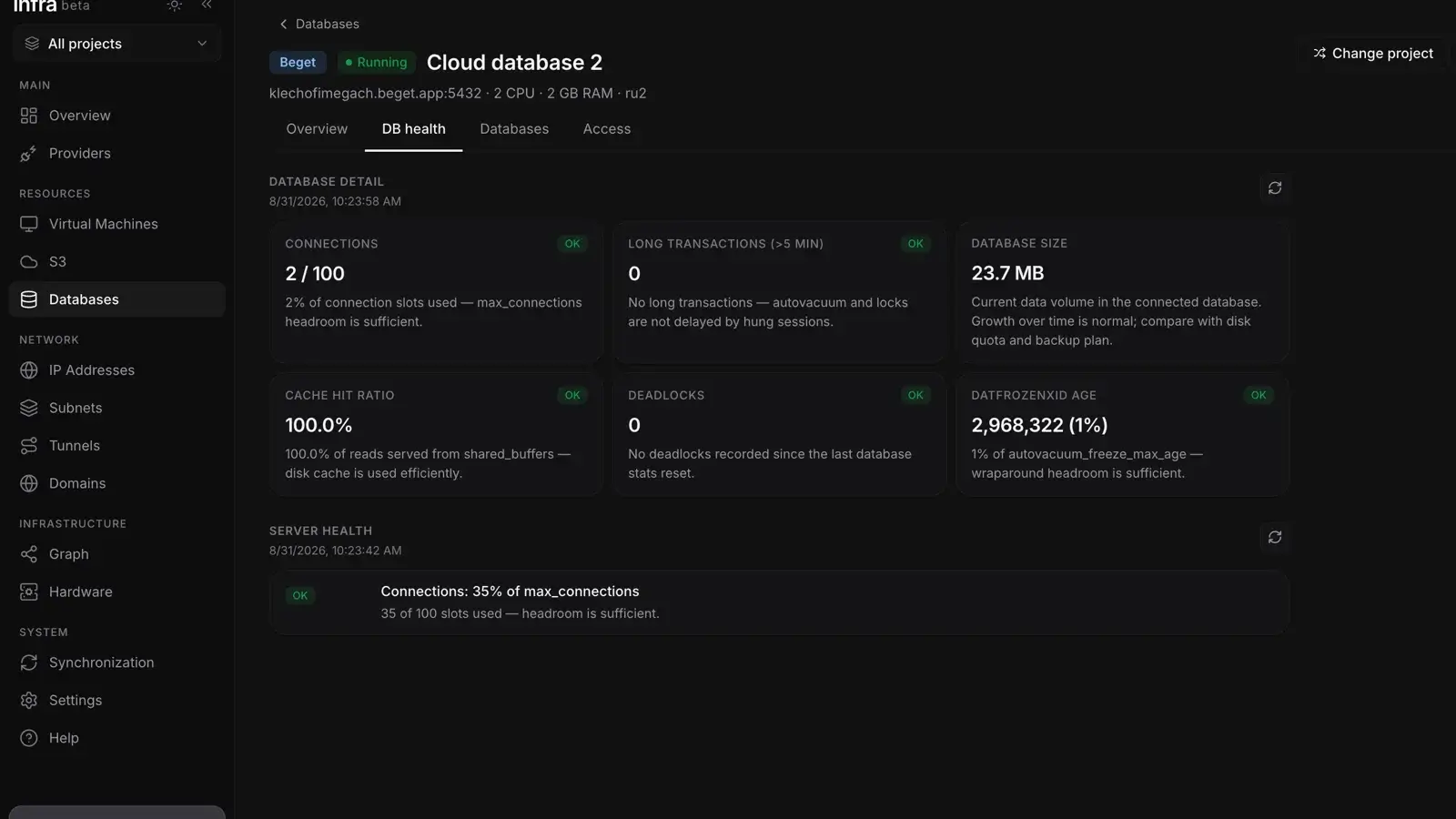Open Overview in the sidebar menu
The height and width of the screenshot is (819, 1456).
tap(116, 116)
